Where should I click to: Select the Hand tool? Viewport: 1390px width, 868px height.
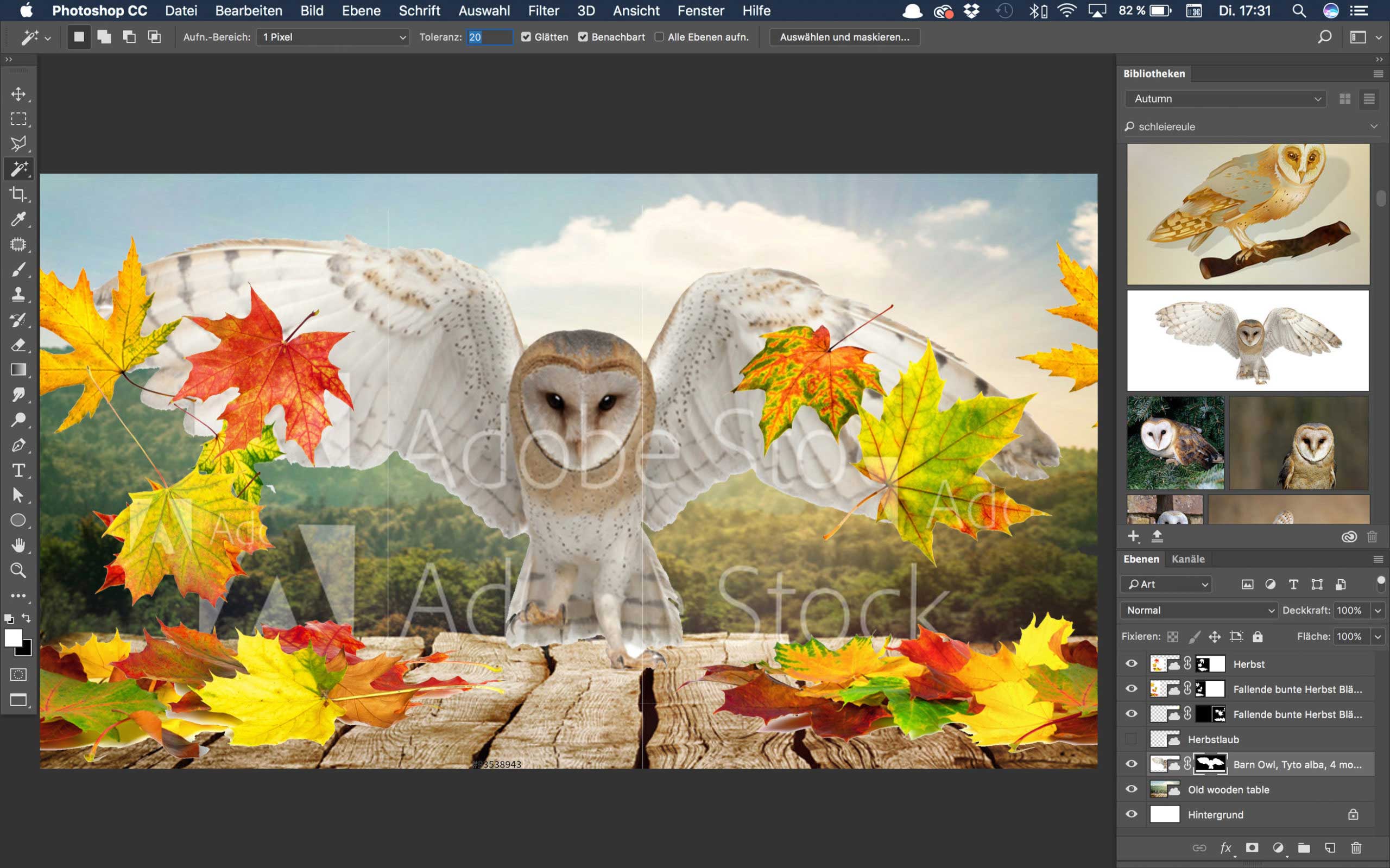coord(18,545)
